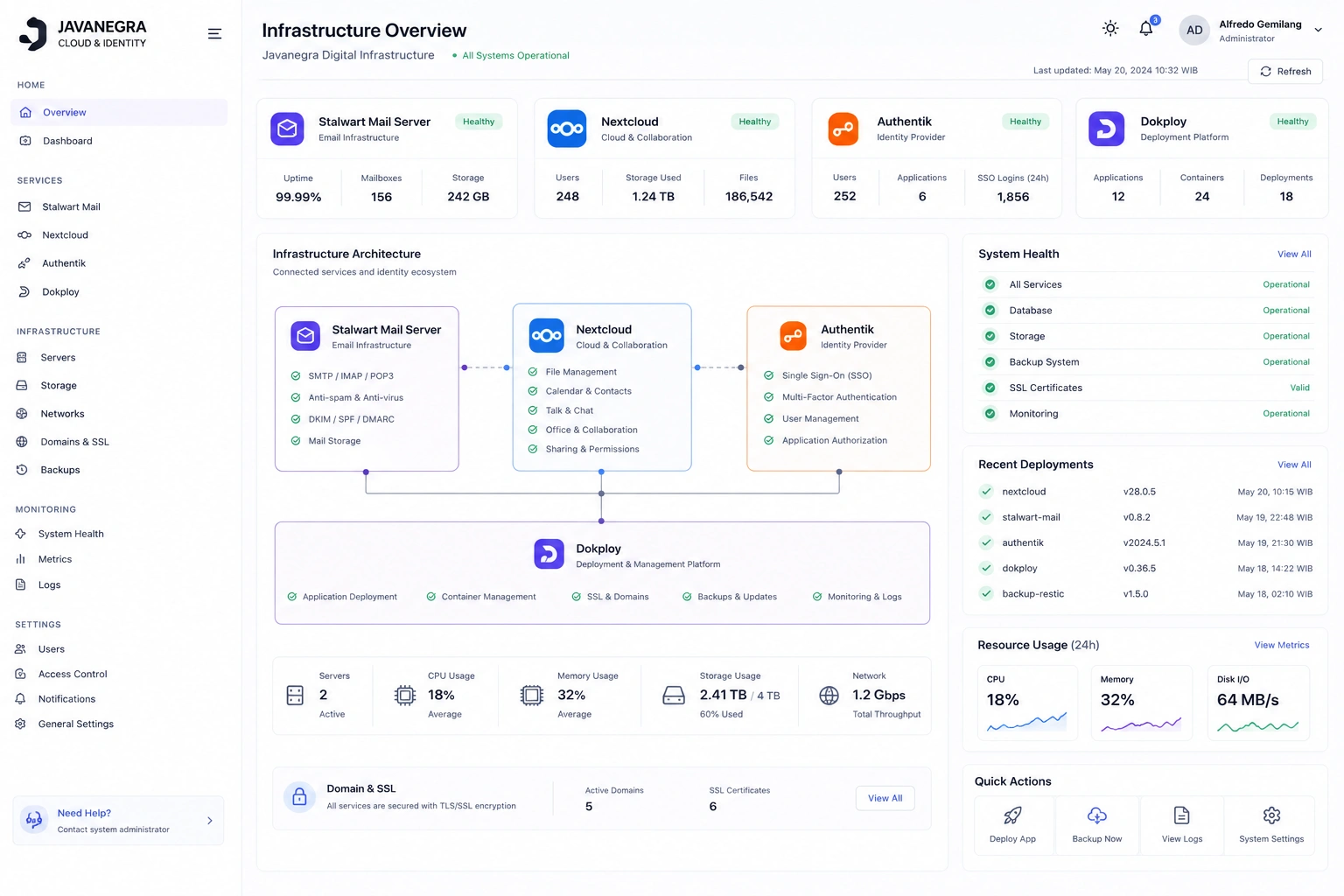The width and height of the screenshot is (1344, 896).
Task: Click the Backup Now quick action
Action: coord(1097,825)
